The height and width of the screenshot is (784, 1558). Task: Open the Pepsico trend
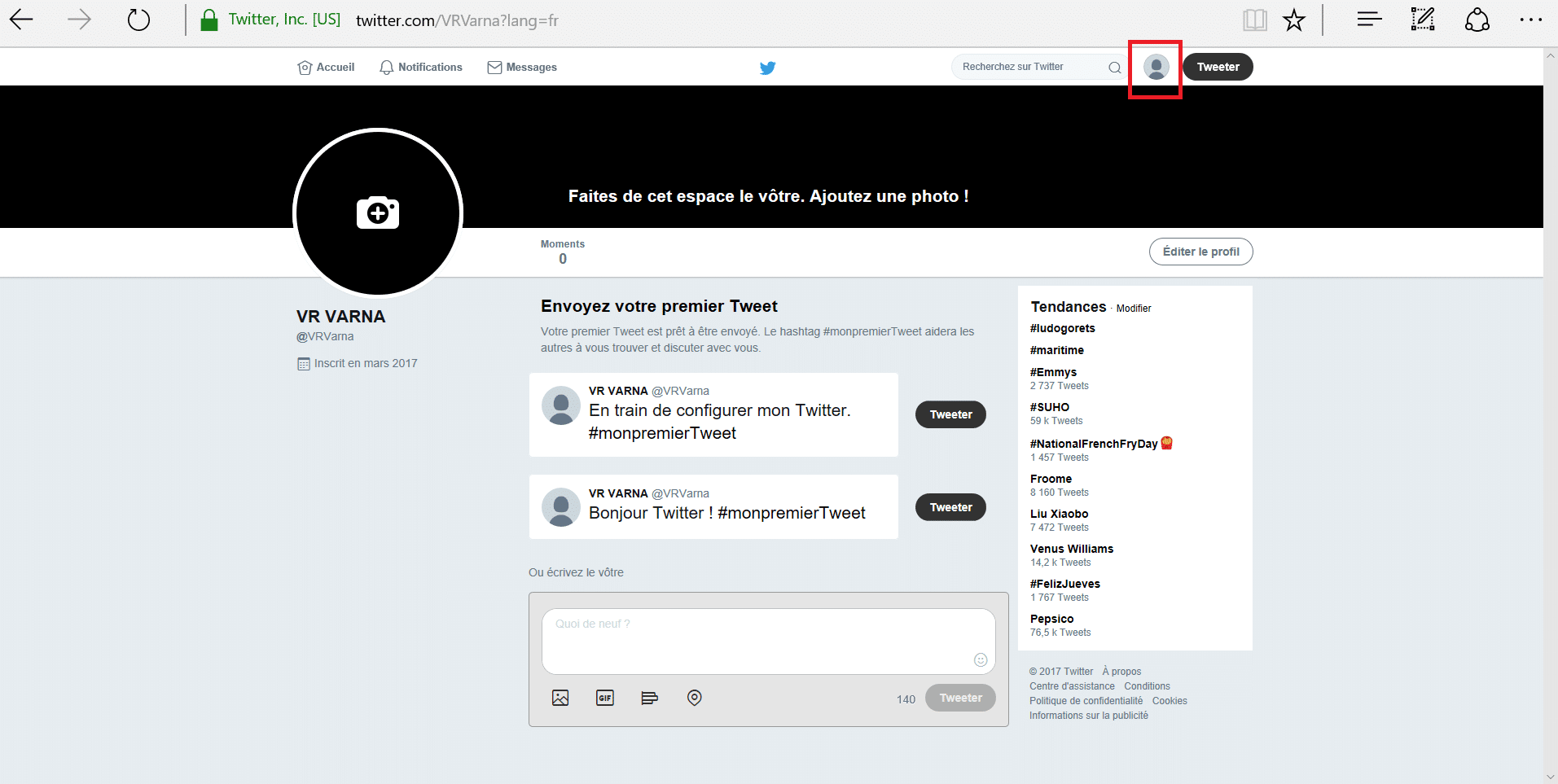click(x=1051, y=619)
